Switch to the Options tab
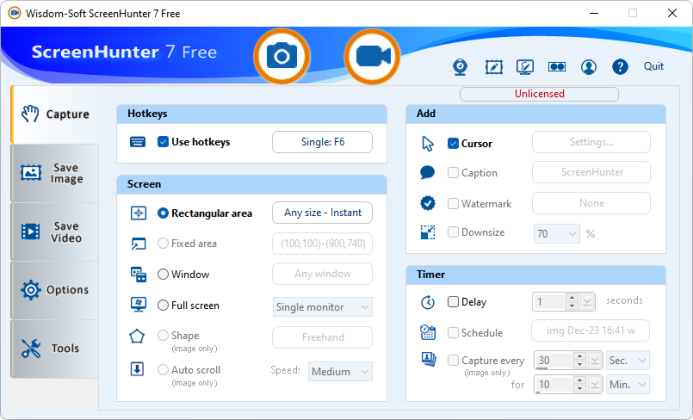Viewport: 693px width, 420px height. [x=54, y=290]
